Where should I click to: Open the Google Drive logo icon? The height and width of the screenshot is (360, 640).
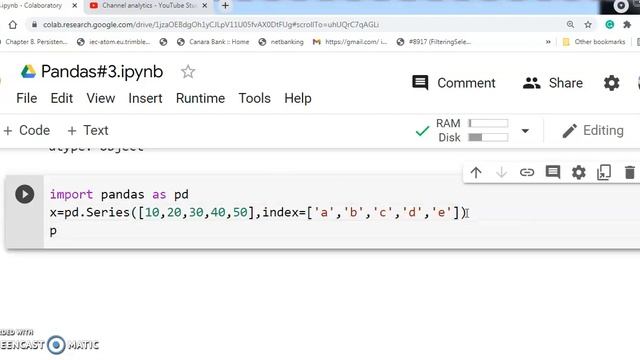28,71
